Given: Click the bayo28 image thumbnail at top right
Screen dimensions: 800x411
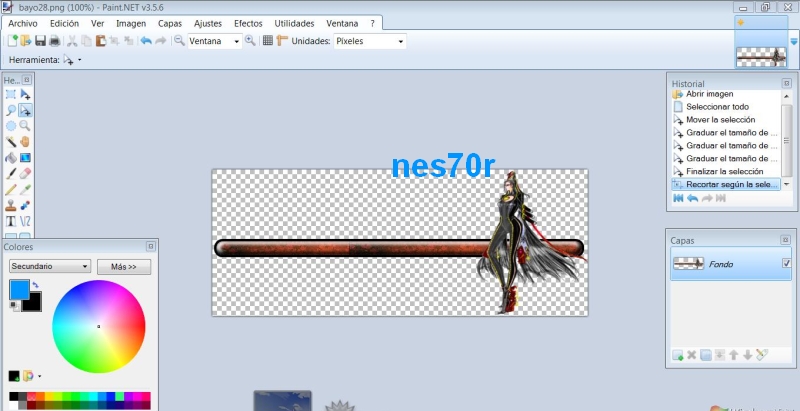Looking at the screenshot, I should coord(761,57).
